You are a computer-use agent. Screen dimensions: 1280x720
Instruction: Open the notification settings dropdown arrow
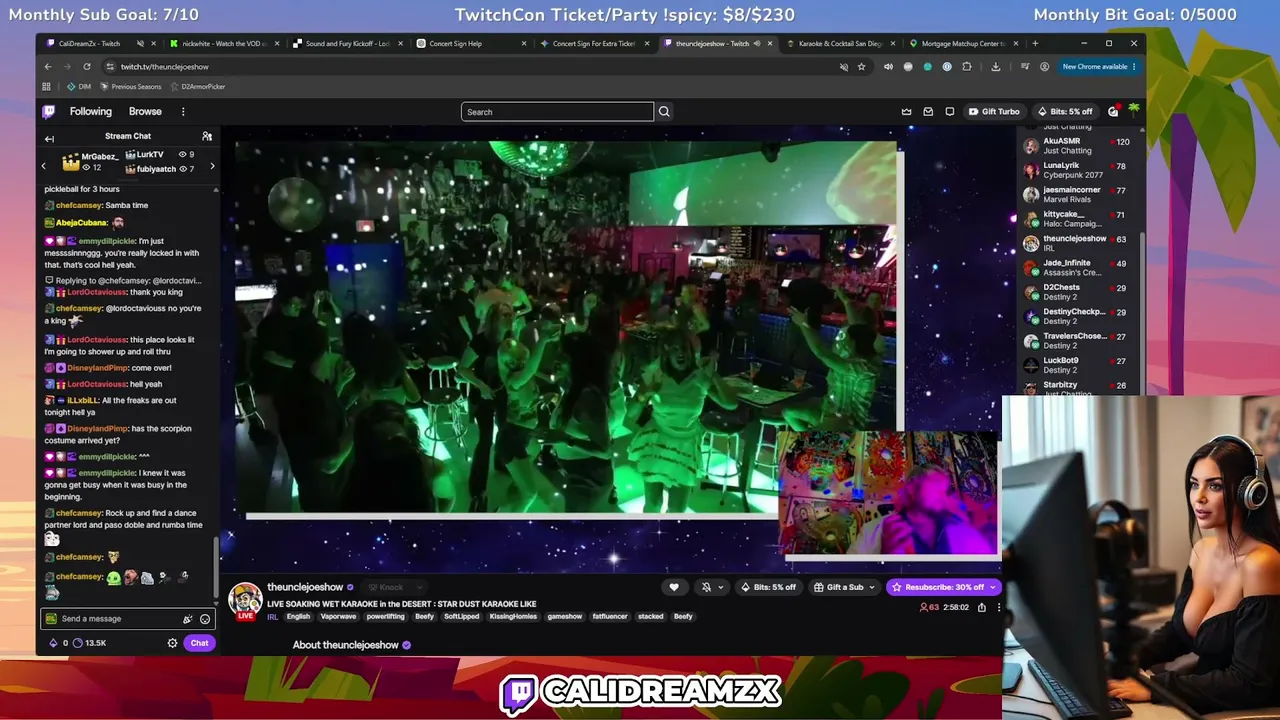pos(720,587)
